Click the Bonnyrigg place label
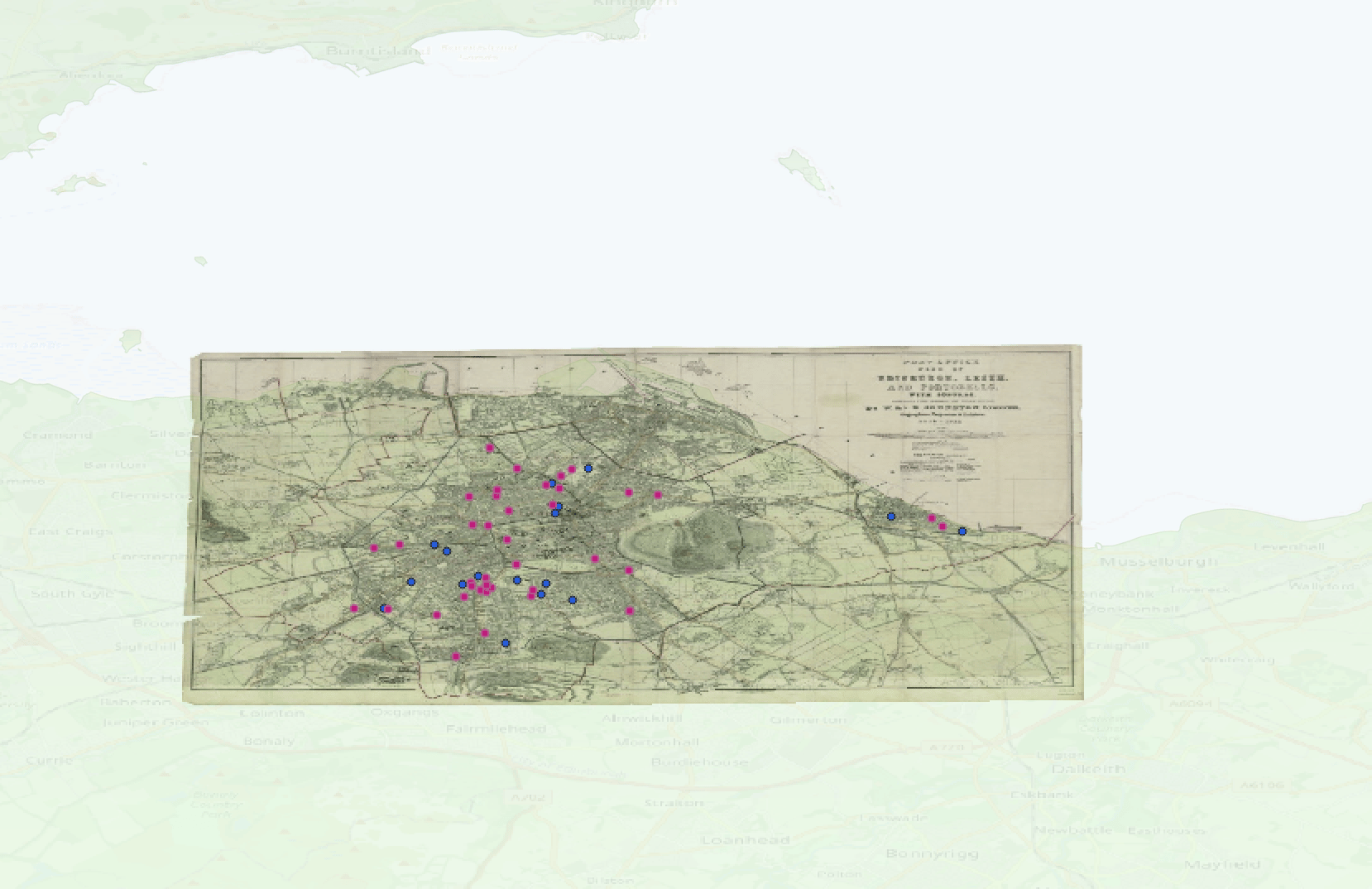The width and height of the screenshot is (1372, 889). 931,853
